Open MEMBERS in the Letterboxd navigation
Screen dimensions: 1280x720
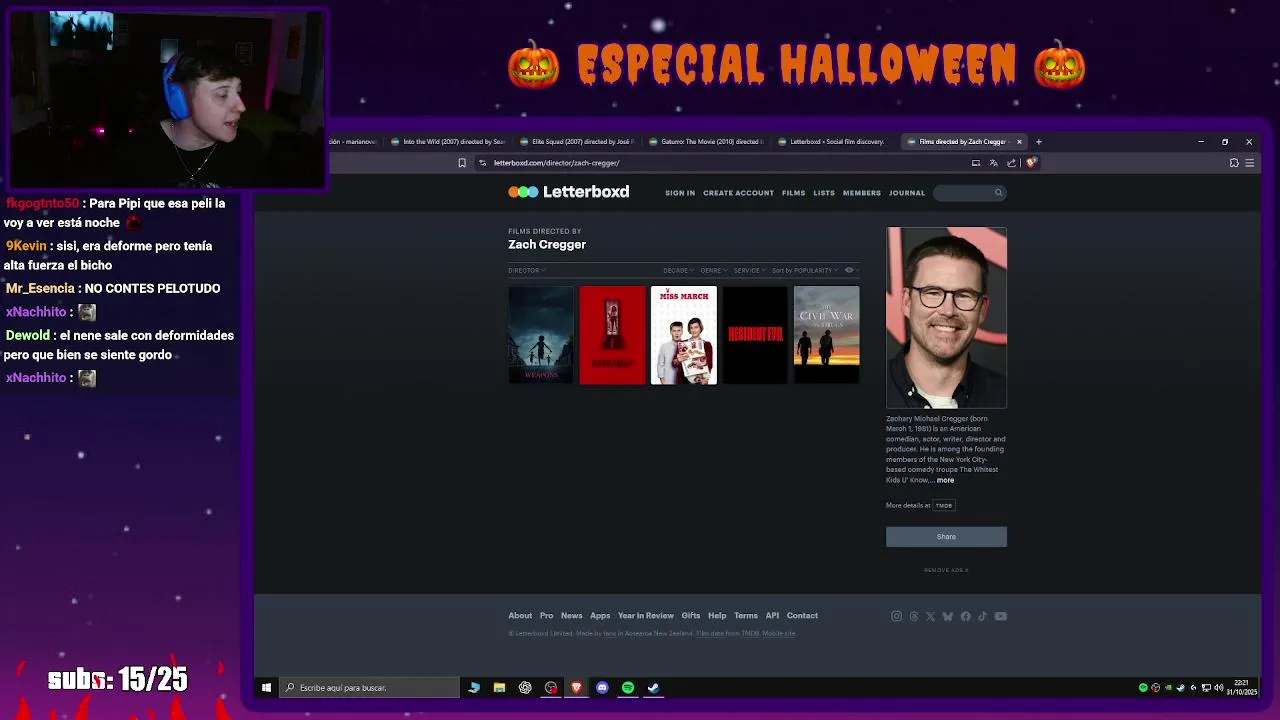(862, 193)
